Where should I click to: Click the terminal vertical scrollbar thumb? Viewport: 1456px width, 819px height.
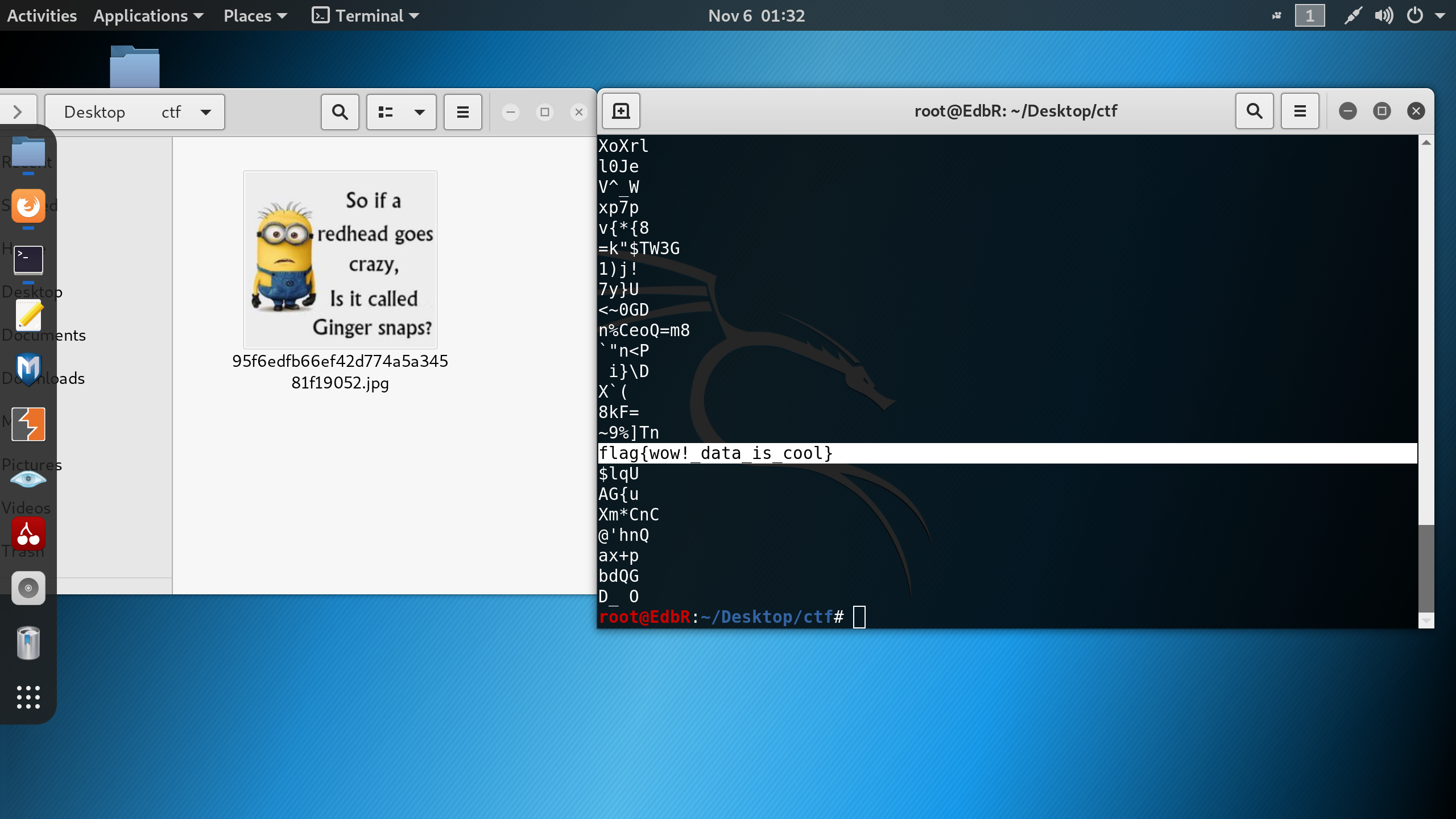pyautogui.click(x=1426, y=568)
